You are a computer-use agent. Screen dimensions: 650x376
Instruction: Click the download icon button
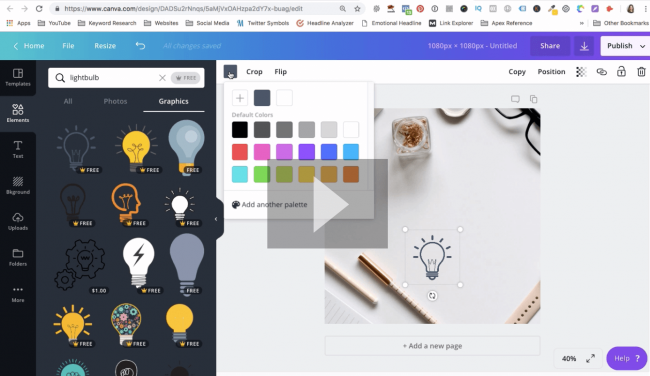(x=584, y=46)
